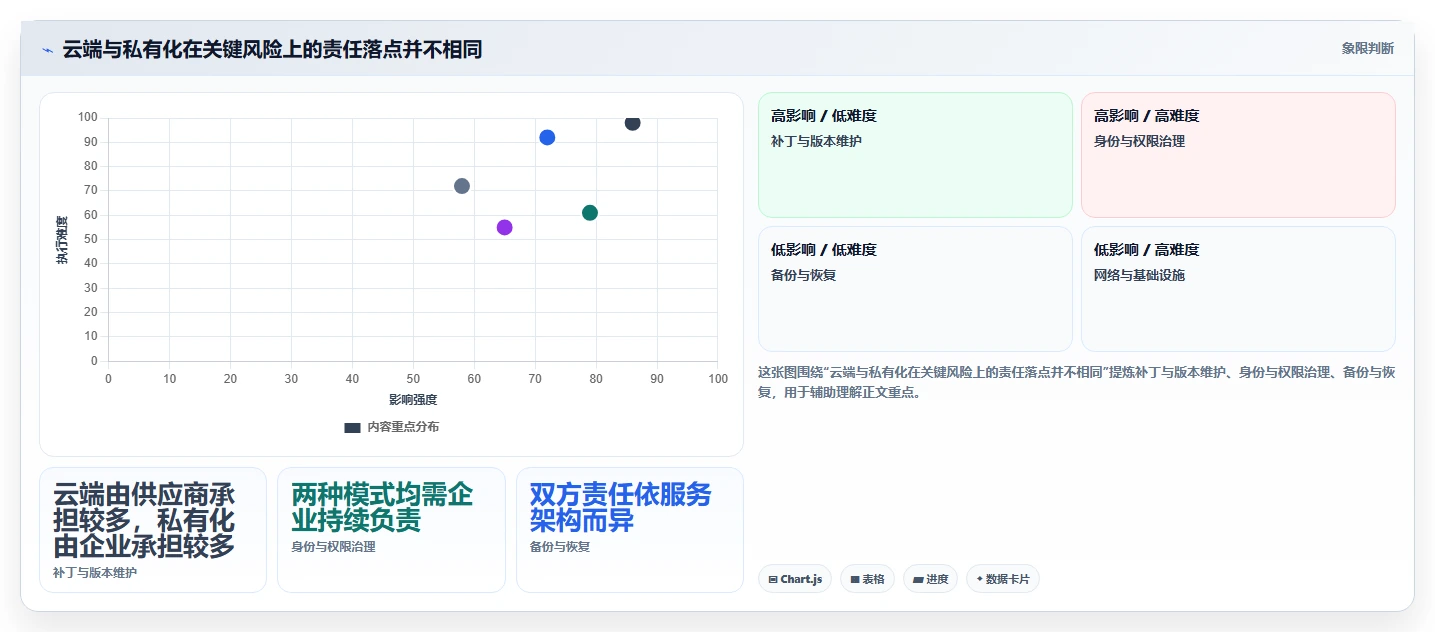
Task: Select the blue scatter point
Action: pyautogui.click(x=547, y=137)
